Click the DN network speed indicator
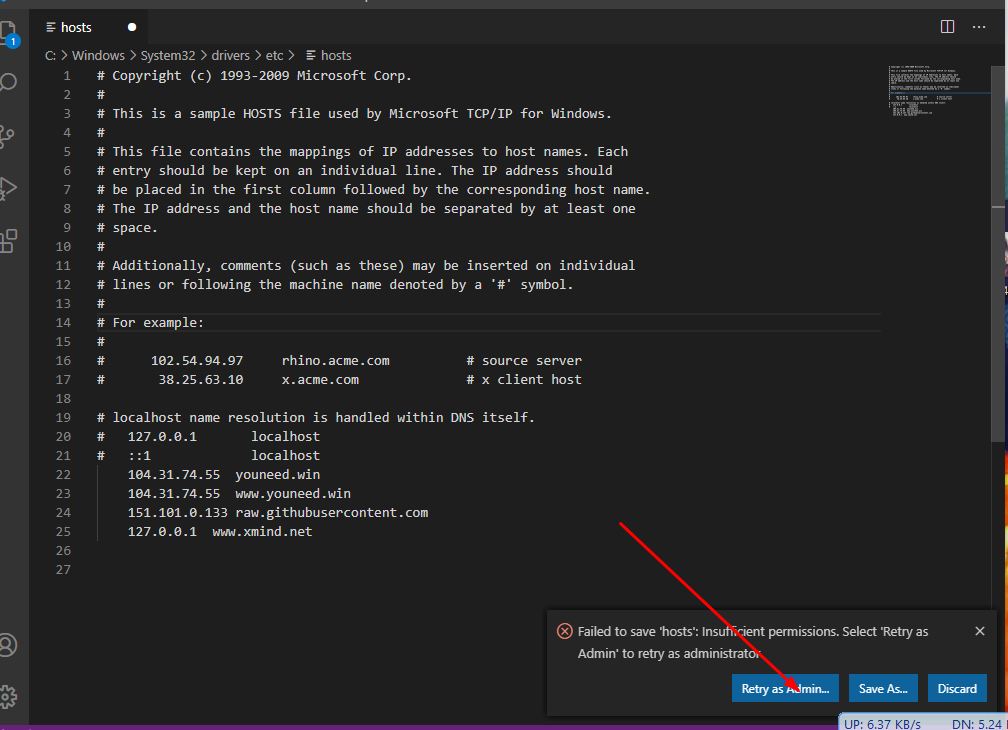Image resolution: width=1008 pixels, height=730 pixels. point(976,724)
